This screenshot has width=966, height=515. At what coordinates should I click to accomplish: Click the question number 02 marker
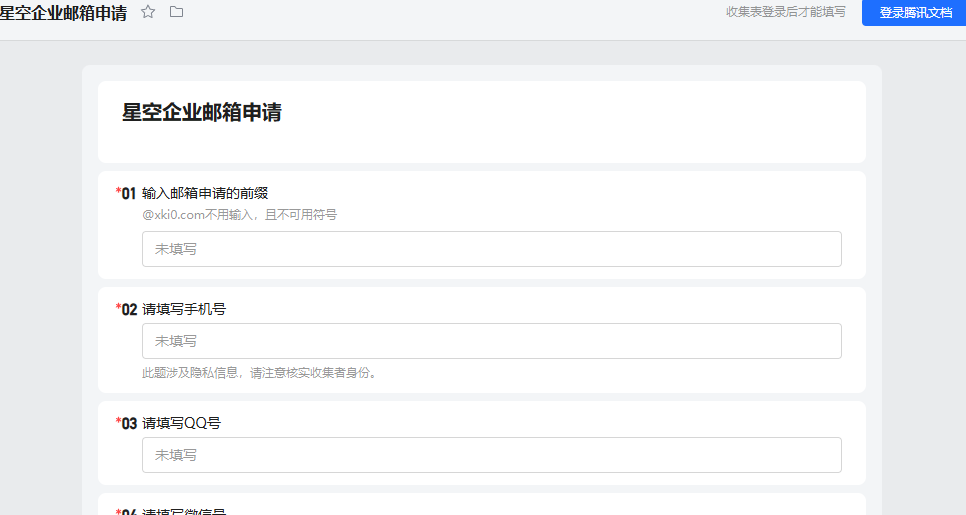[x=128, y=309]
